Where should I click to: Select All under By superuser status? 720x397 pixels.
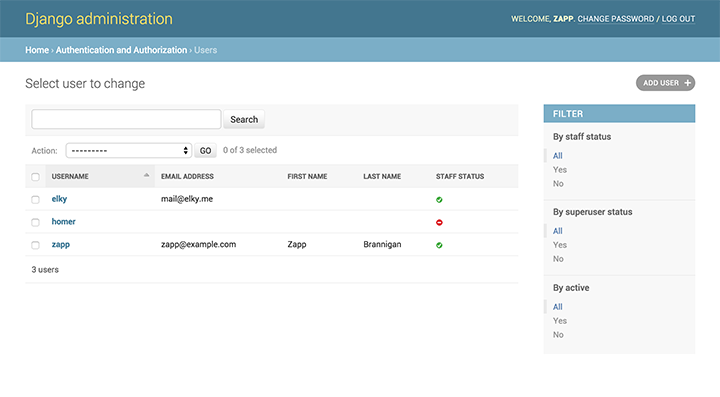(557, 231)
